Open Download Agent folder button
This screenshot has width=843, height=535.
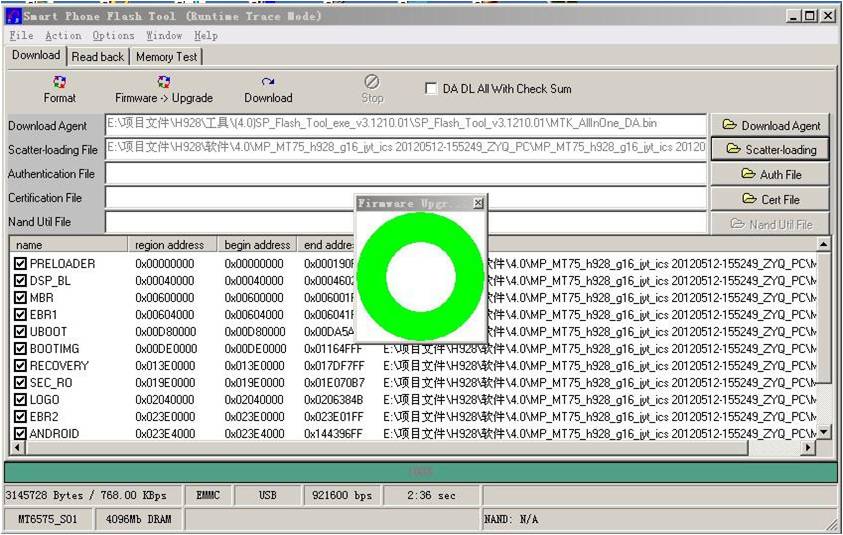tap(770, 125)
